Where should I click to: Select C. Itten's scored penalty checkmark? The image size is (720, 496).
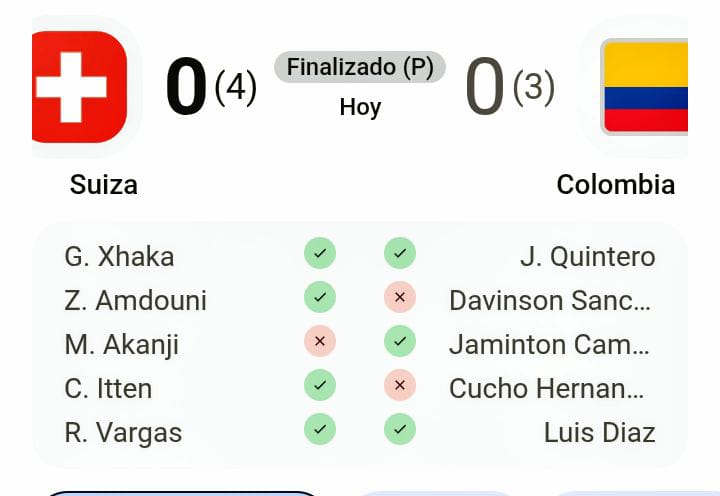pos(320,385)
